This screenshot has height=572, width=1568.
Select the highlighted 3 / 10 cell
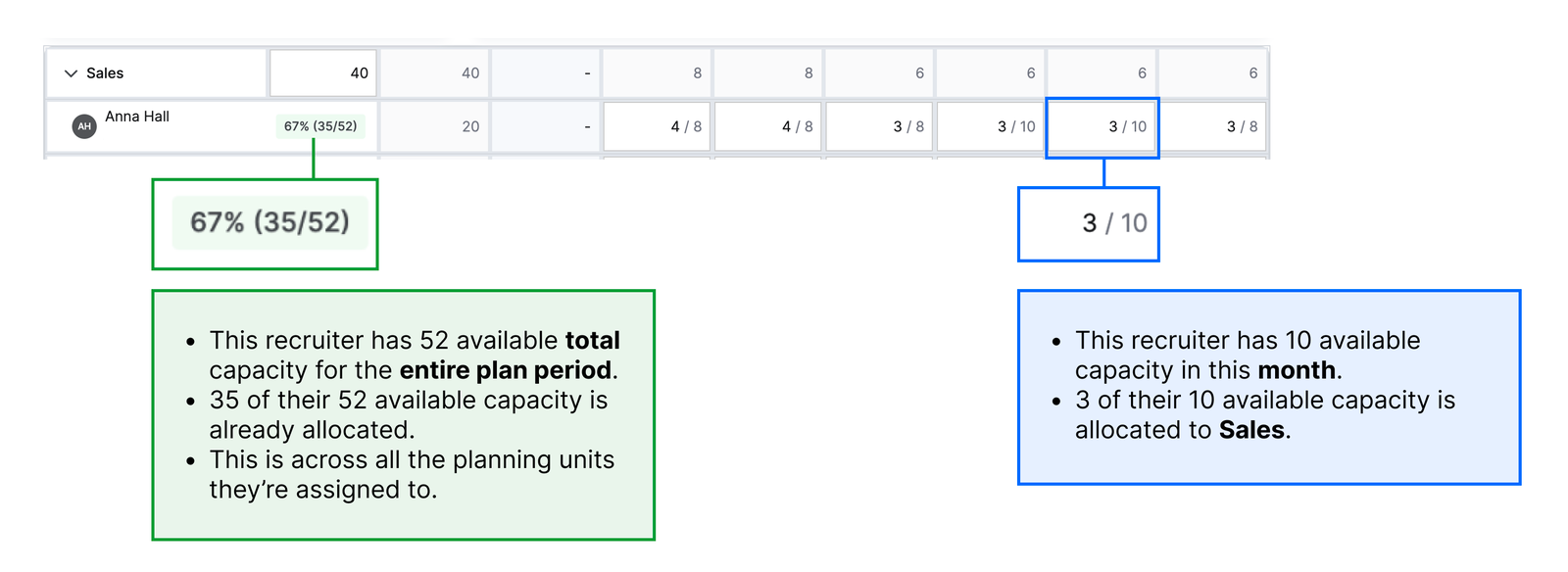pos(1102,127)
